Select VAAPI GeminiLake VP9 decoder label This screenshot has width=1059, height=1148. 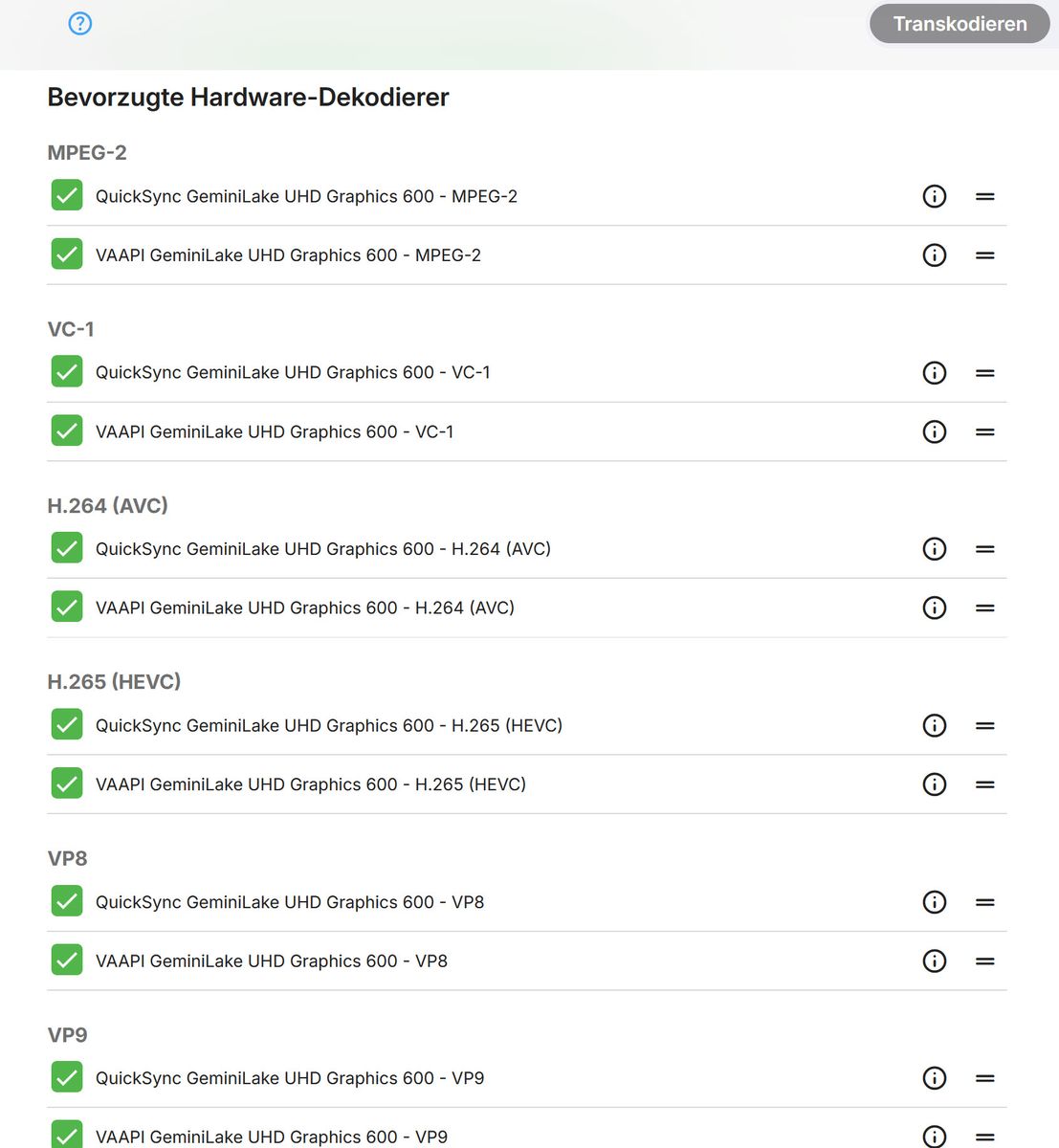(272, 1137)
